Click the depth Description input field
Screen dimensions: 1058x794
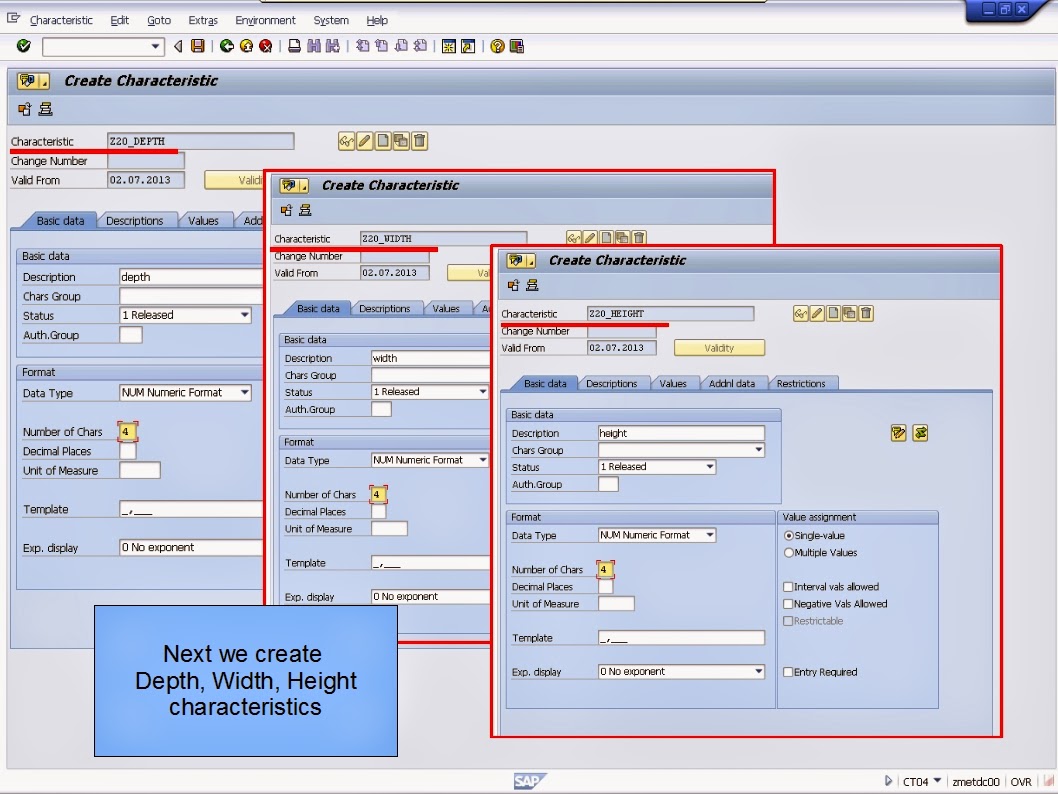click(191, 277)
